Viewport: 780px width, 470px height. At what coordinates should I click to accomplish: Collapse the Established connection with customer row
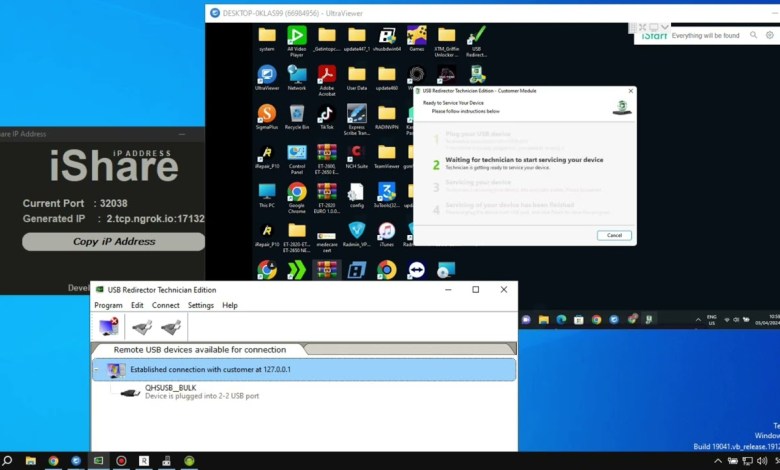coord(97,370)
